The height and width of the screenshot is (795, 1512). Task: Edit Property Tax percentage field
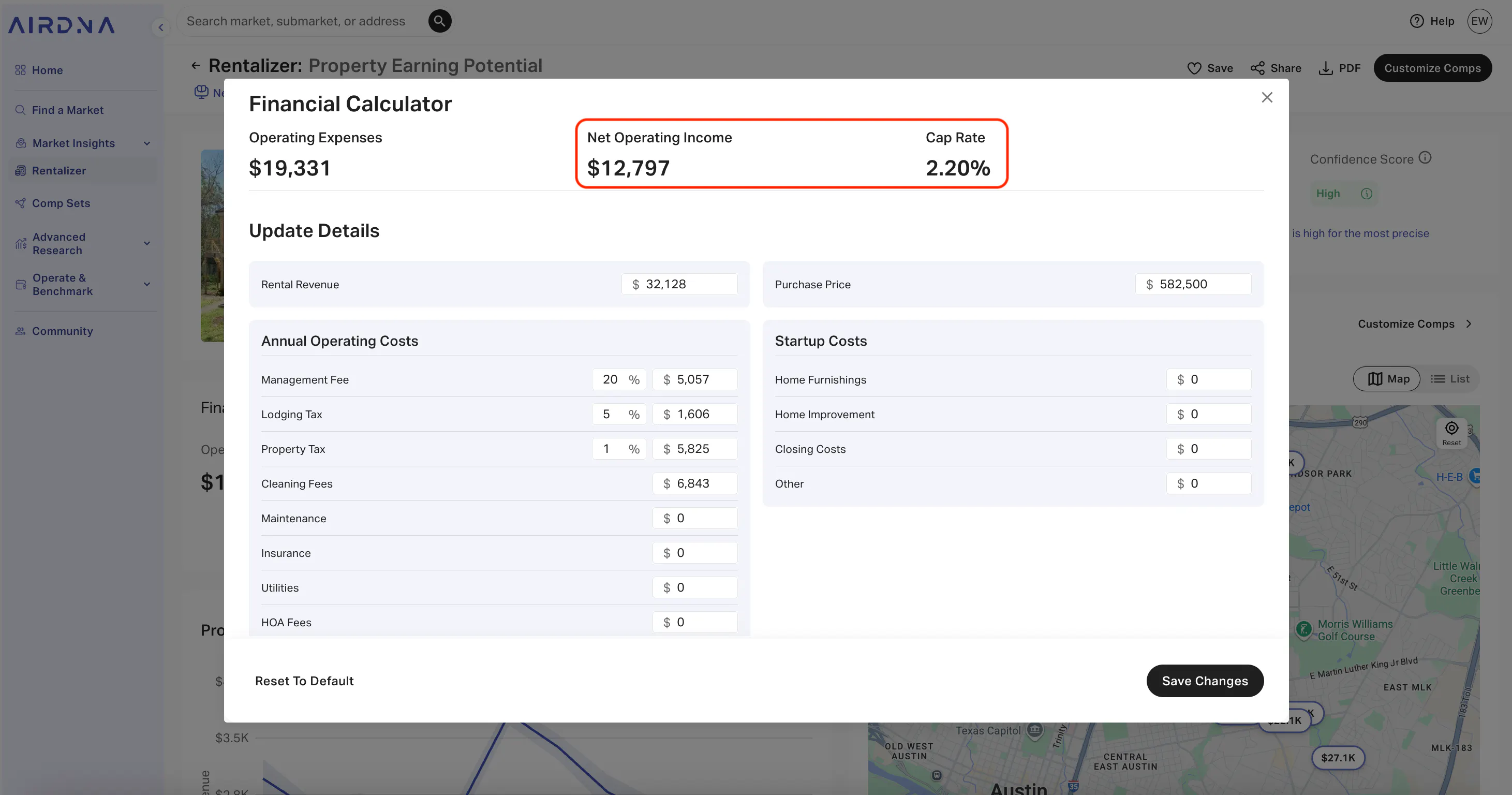coord(619,449)
